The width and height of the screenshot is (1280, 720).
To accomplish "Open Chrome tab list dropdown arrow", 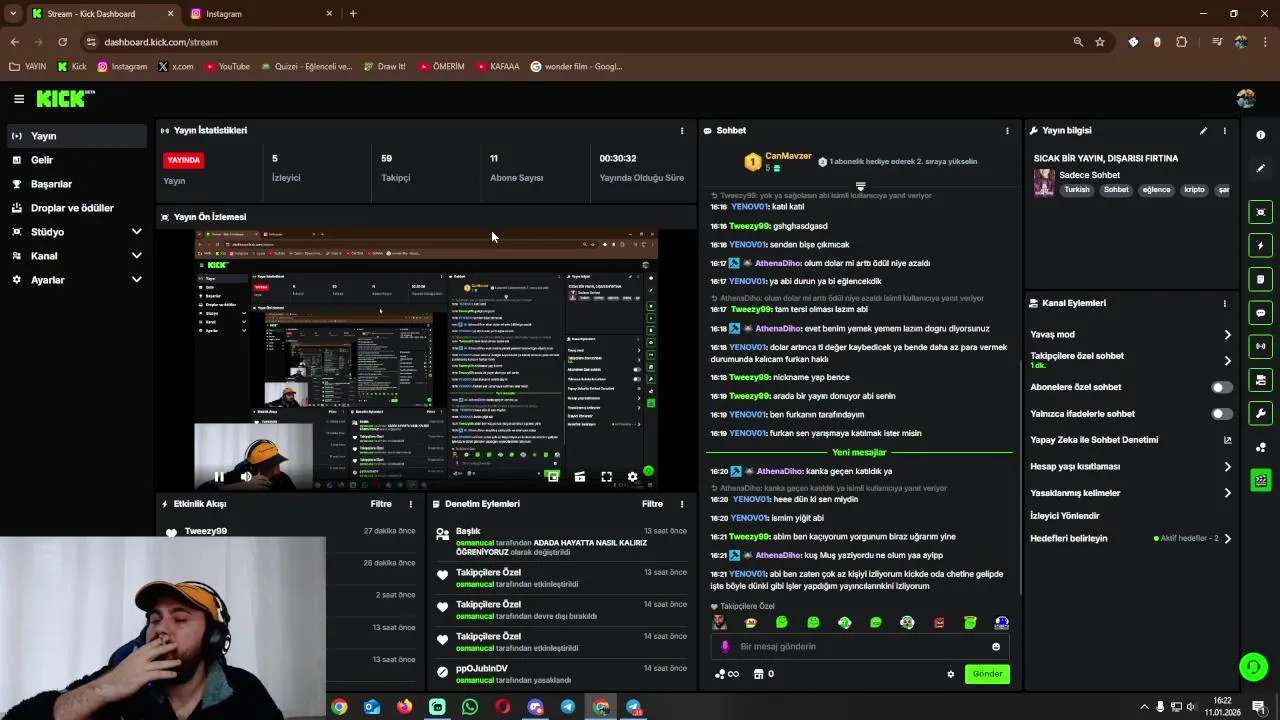I will click(x=13, y=14).
